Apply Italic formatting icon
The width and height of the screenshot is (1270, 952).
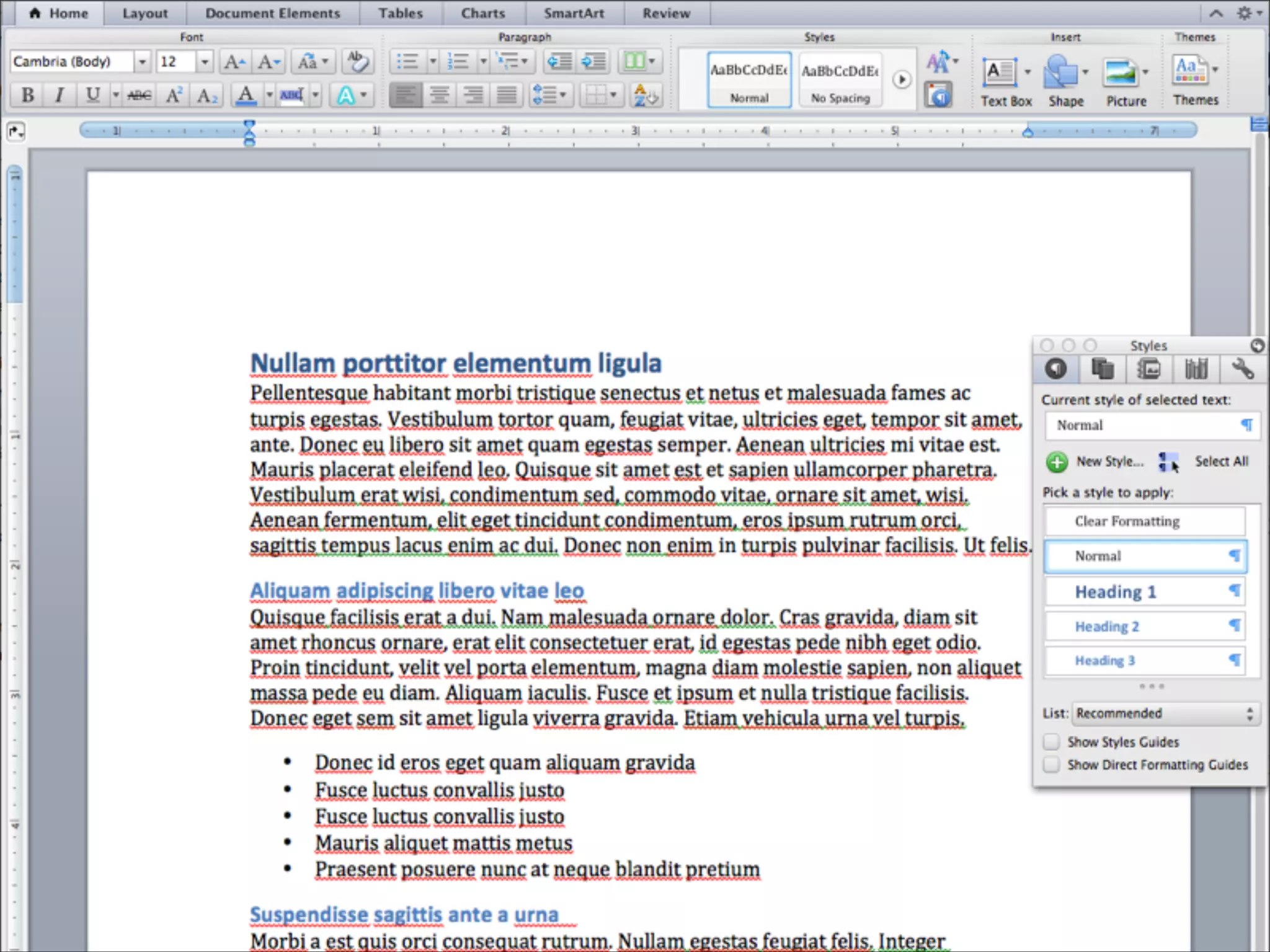click(x=60, y=95)
